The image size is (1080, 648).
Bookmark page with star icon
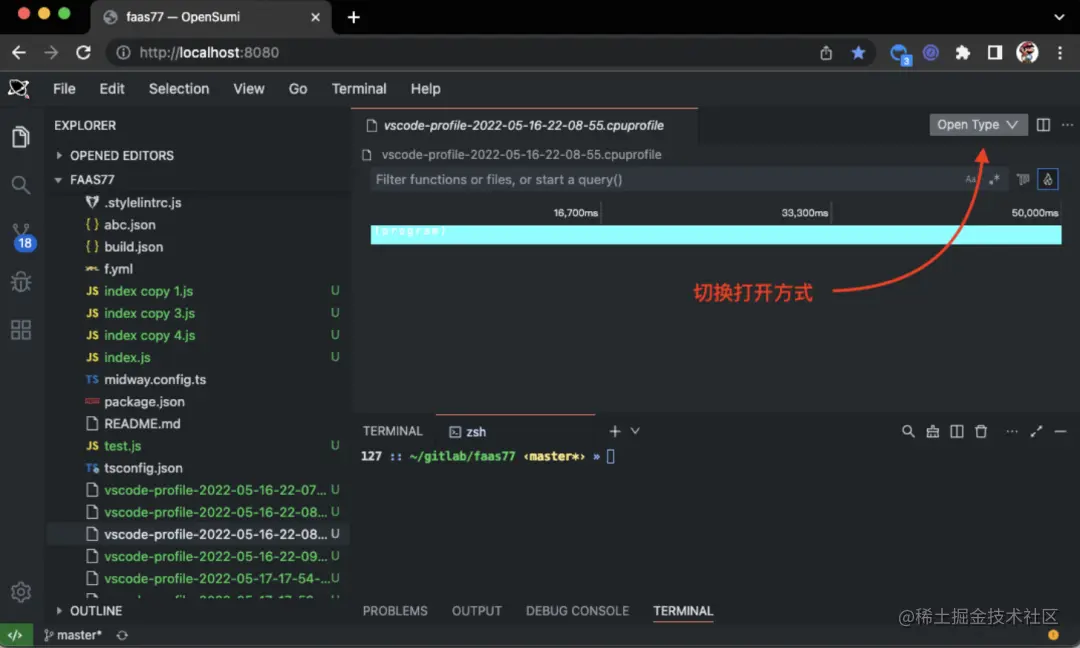coord(858,52)
